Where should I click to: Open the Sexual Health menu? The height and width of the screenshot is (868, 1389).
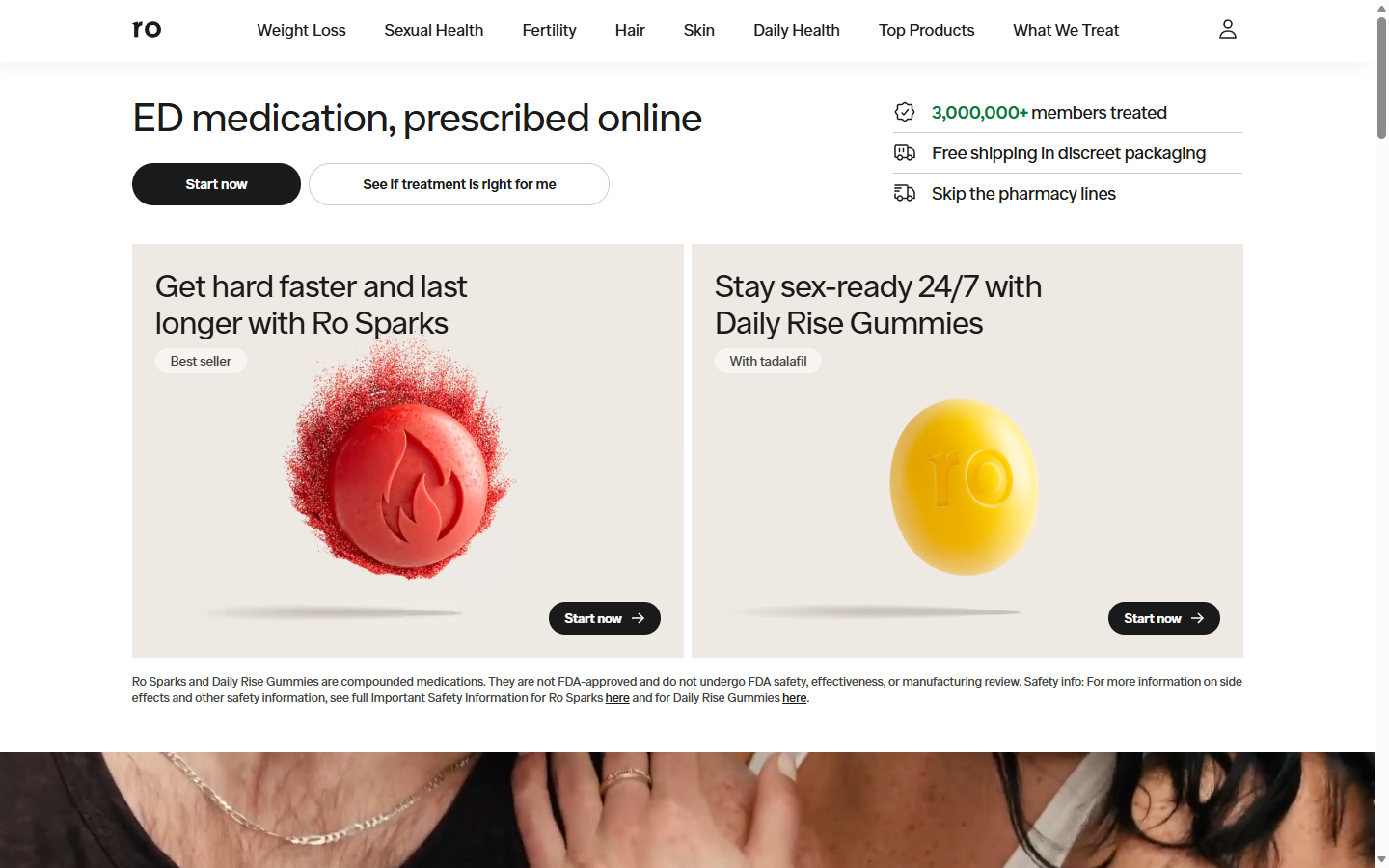[434, 30]
